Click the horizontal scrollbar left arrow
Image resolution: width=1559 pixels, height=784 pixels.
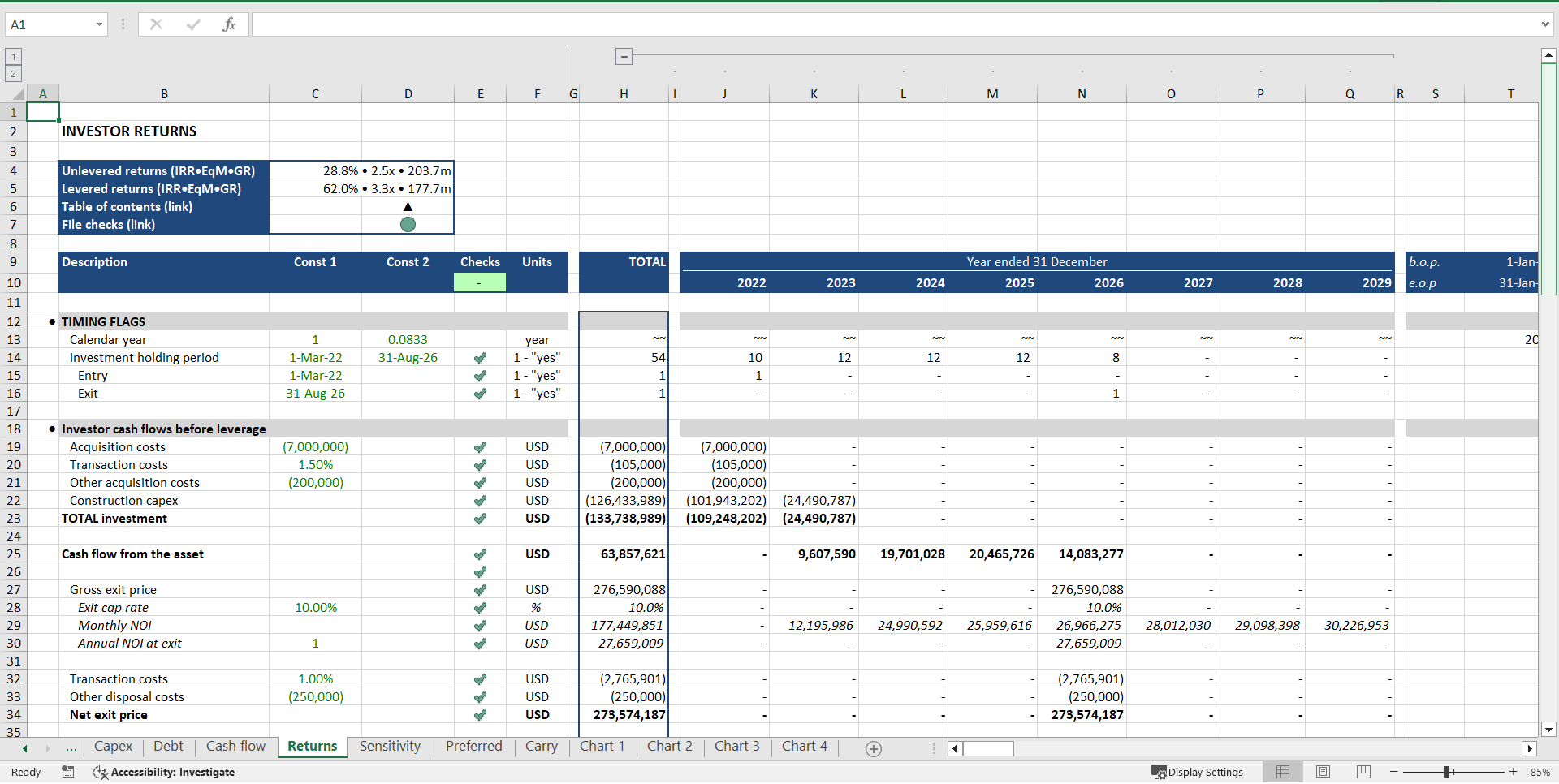click(x=955, y=748)
